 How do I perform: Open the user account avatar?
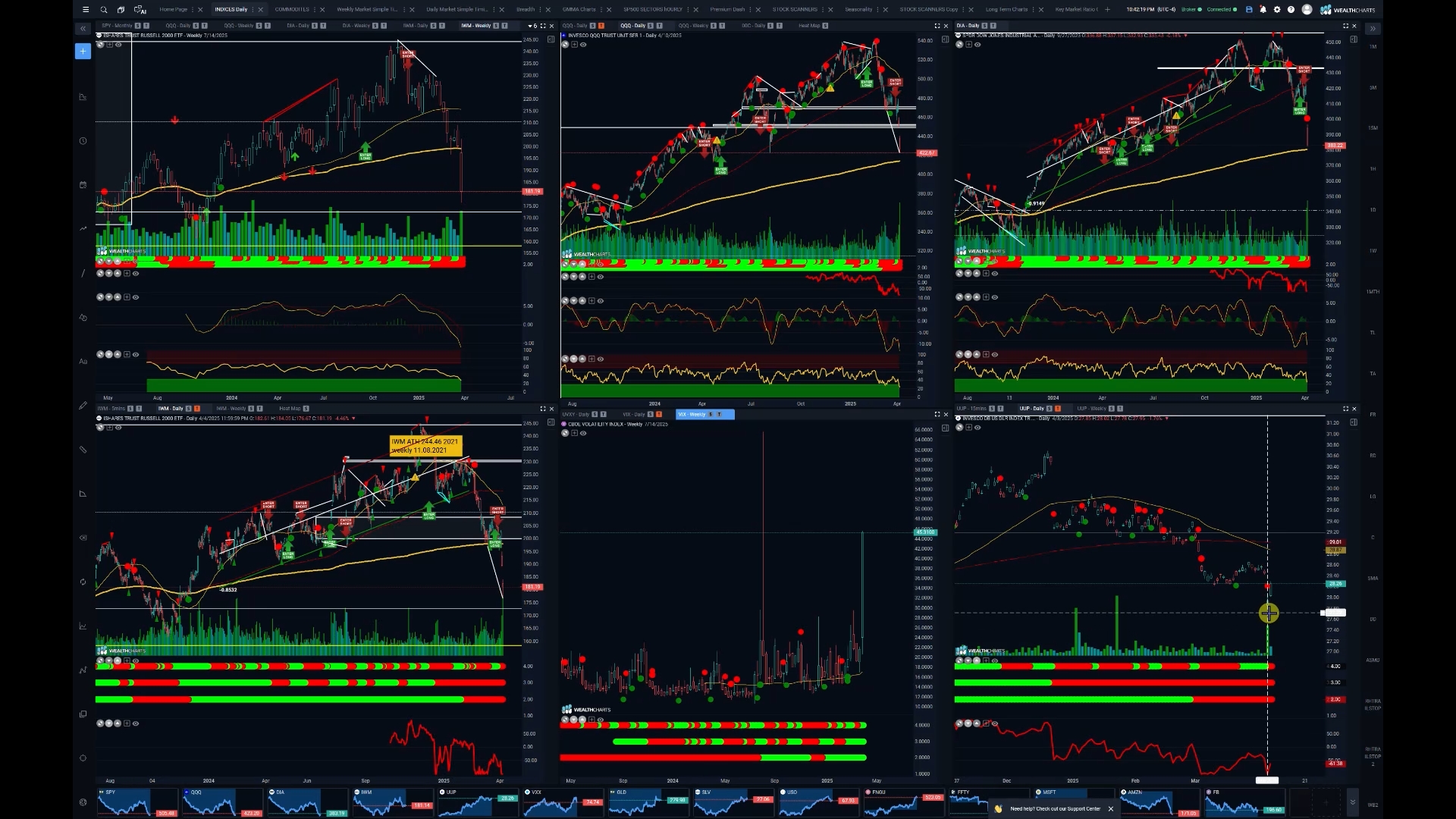tap(1307, 10)
